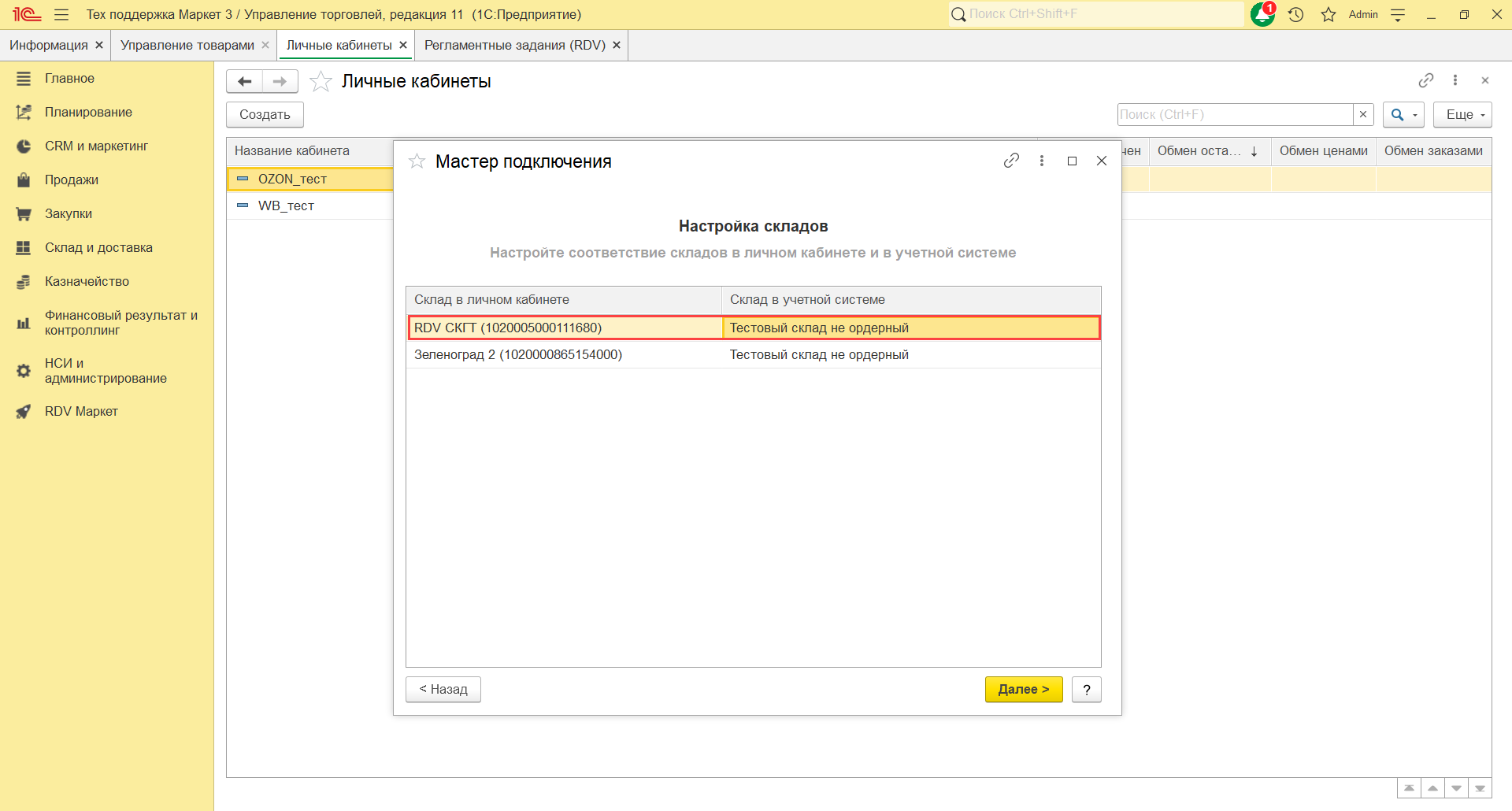
Task: Add Мастер подключения dialog to favorites
Action: pos(417,161)
